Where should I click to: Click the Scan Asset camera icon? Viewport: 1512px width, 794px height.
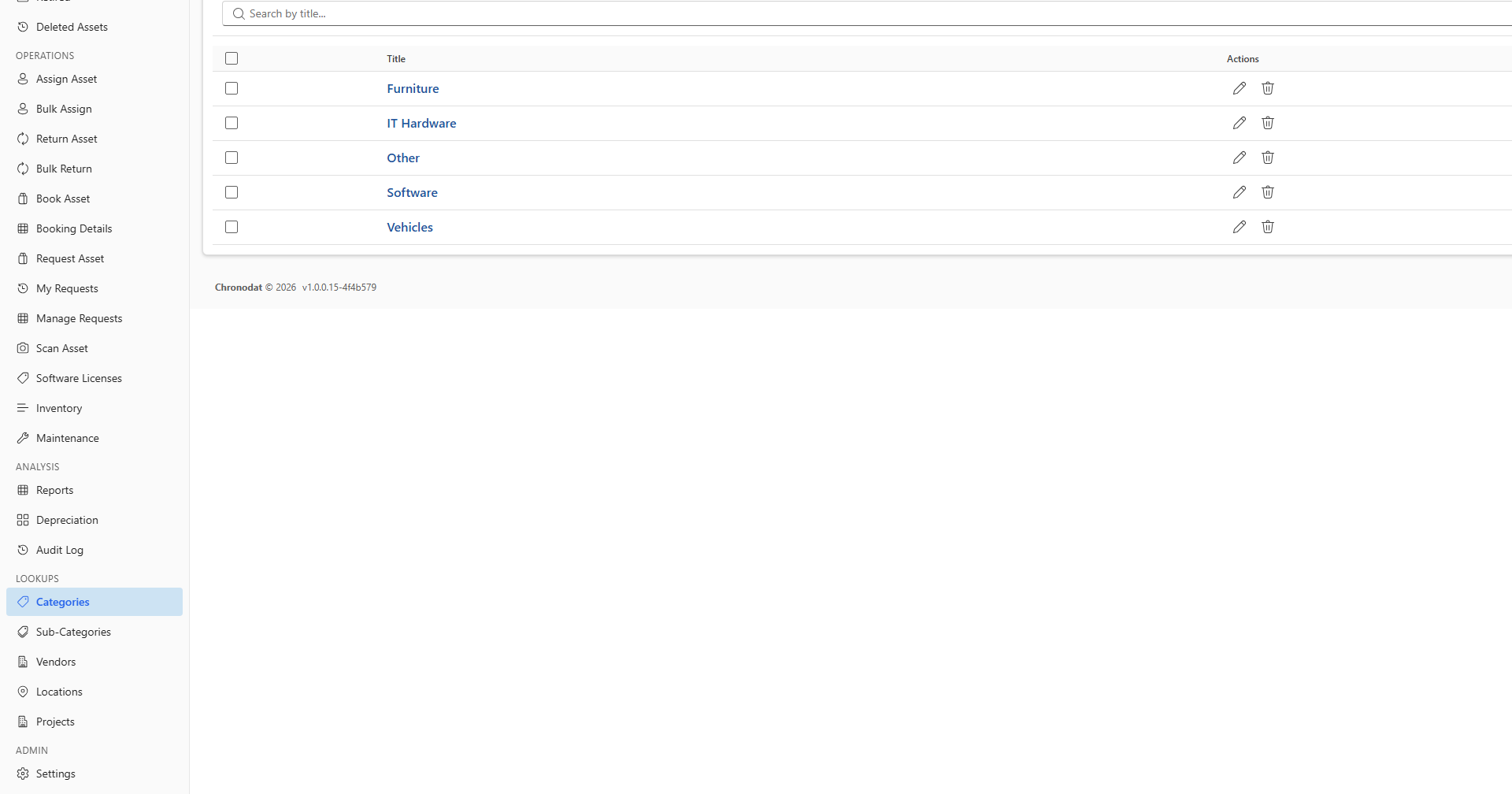tap(23, 348)
